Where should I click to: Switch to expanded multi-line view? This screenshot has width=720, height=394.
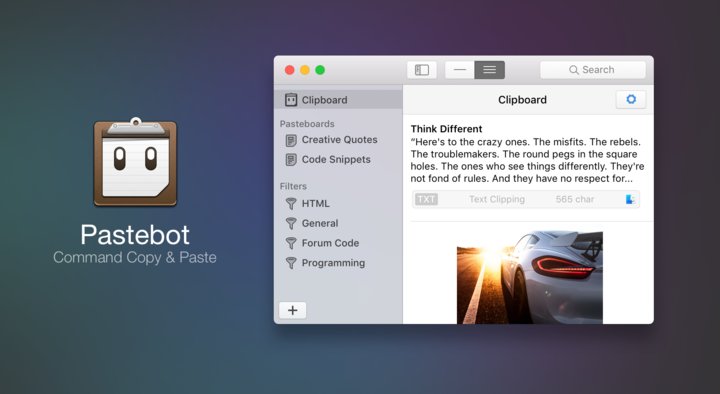click(489, 70)
